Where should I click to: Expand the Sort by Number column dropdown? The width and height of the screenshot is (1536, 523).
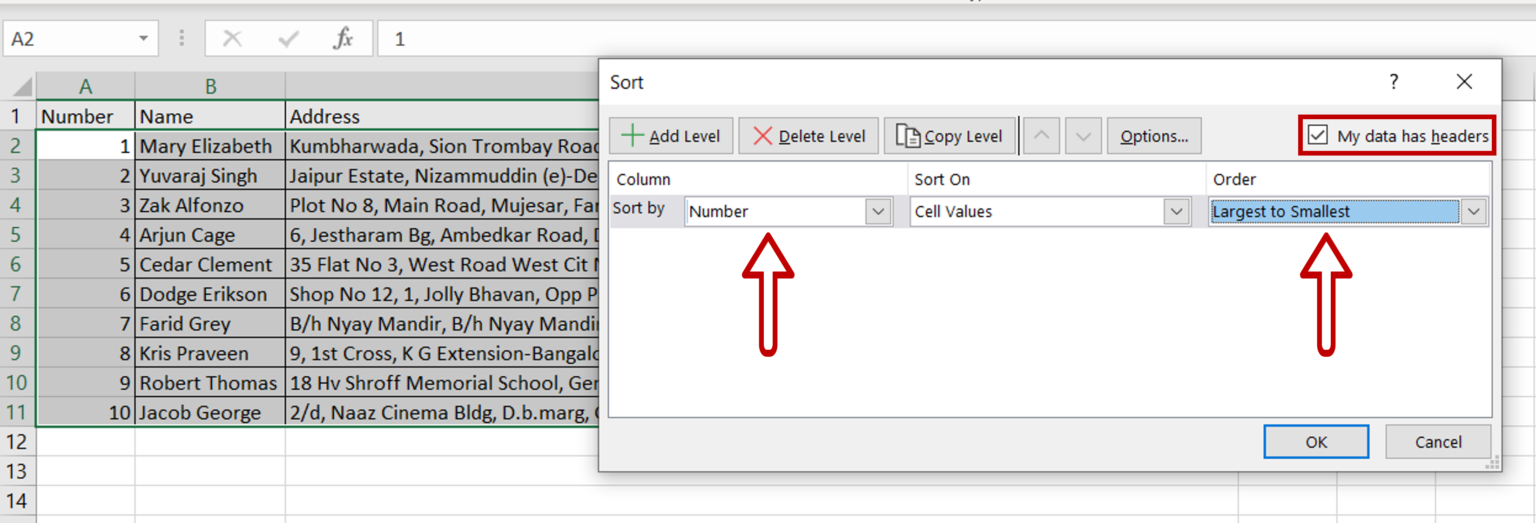click(878, 212)
